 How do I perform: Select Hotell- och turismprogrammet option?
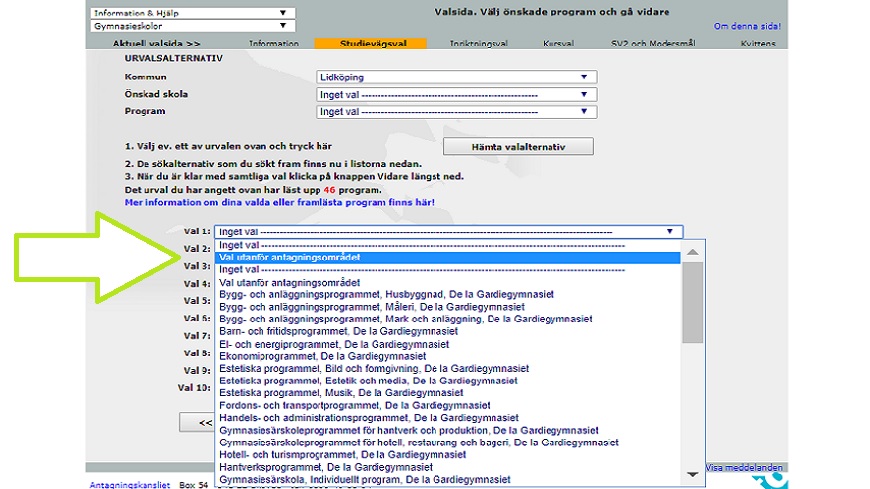[447, 455]
